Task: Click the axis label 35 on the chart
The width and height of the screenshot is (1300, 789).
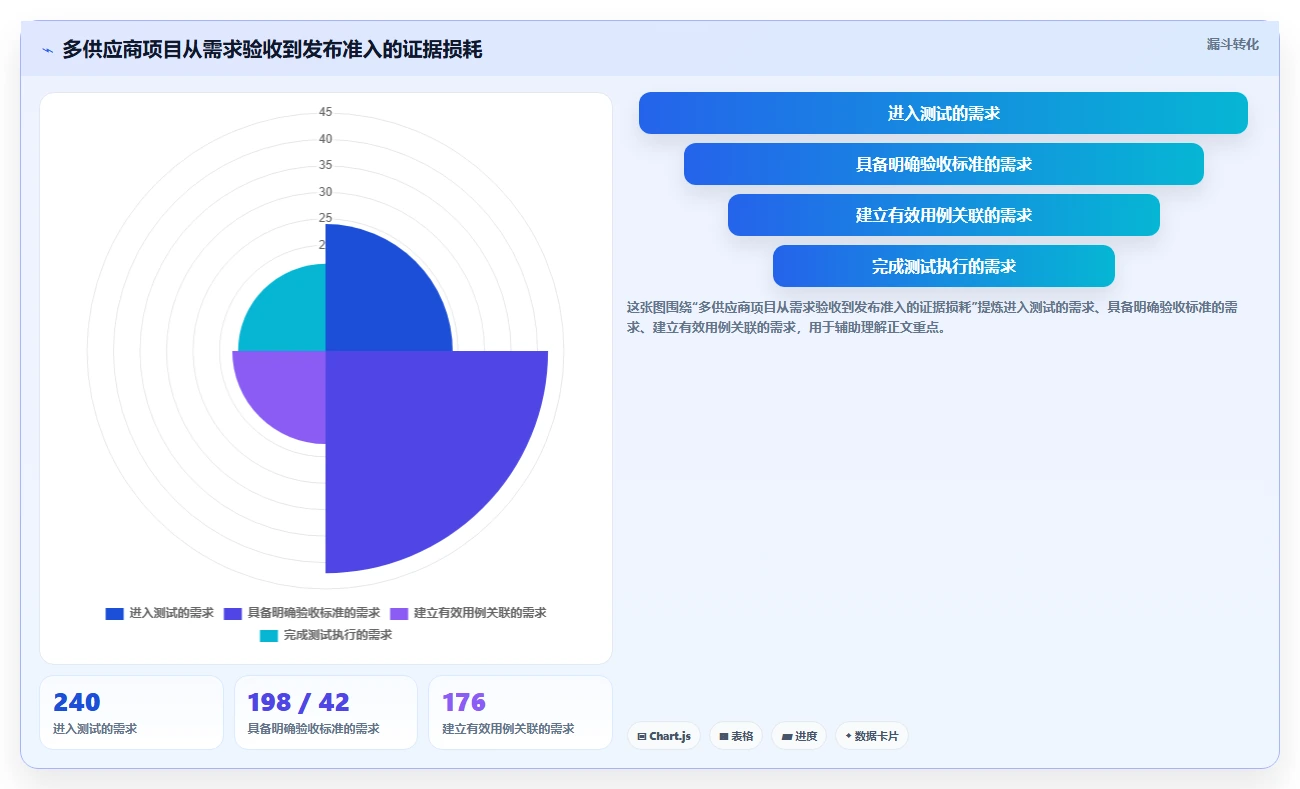Action: point(326,165)
